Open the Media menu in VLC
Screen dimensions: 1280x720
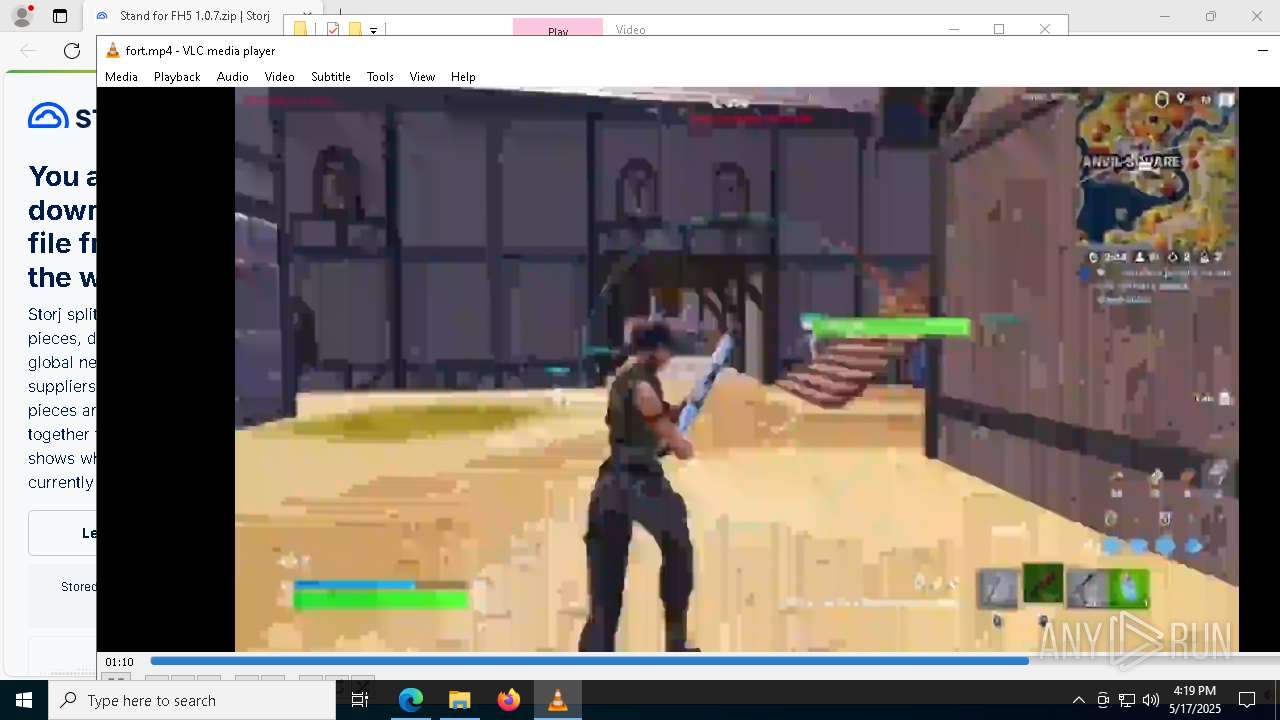[121, 77]
